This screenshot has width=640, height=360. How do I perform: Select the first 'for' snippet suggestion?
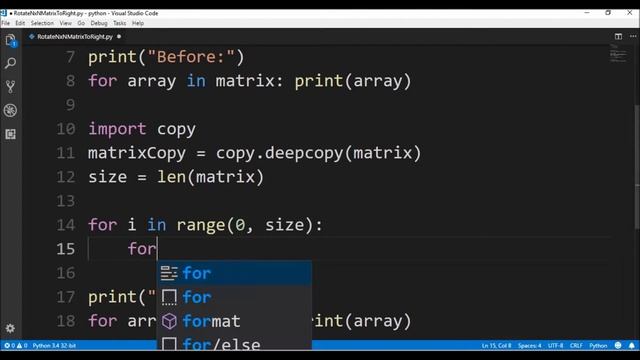pos(234,273)
